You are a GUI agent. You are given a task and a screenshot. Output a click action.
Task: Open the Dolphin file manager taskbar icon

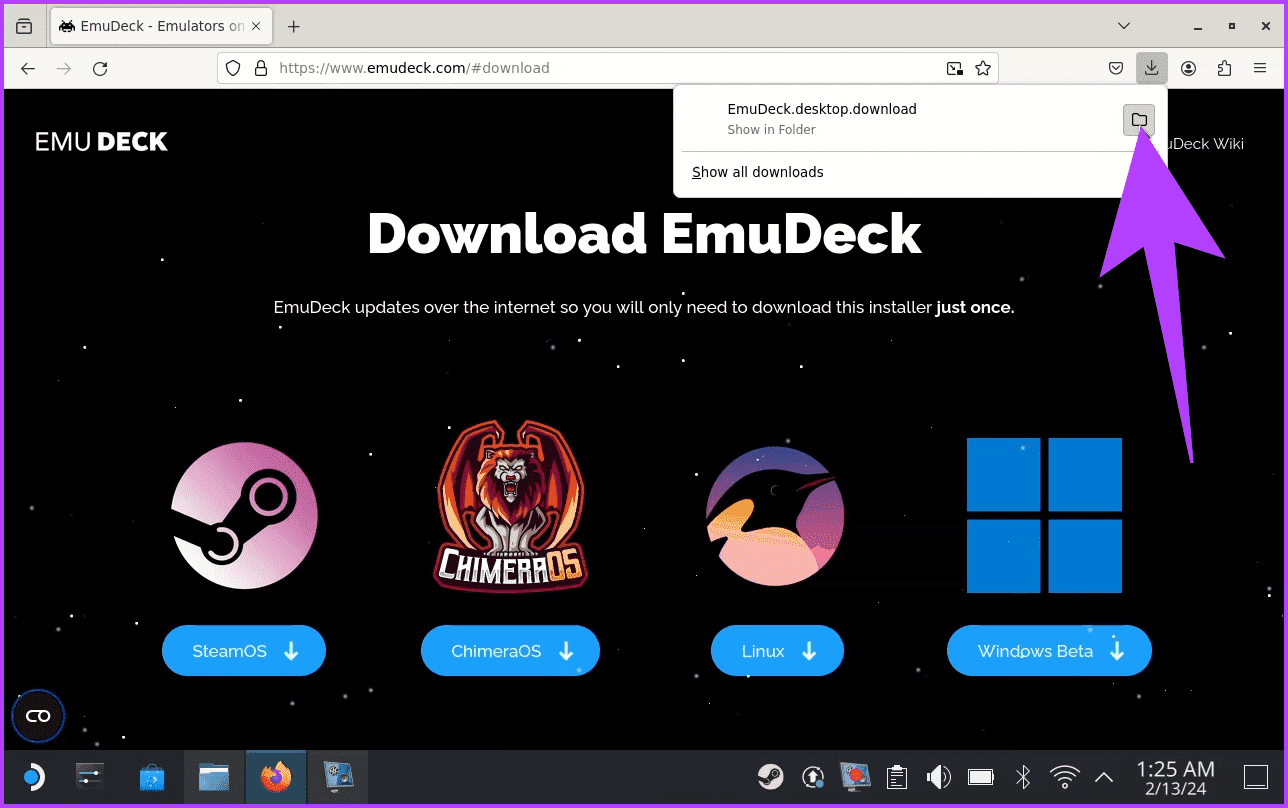tap(214, 777)
